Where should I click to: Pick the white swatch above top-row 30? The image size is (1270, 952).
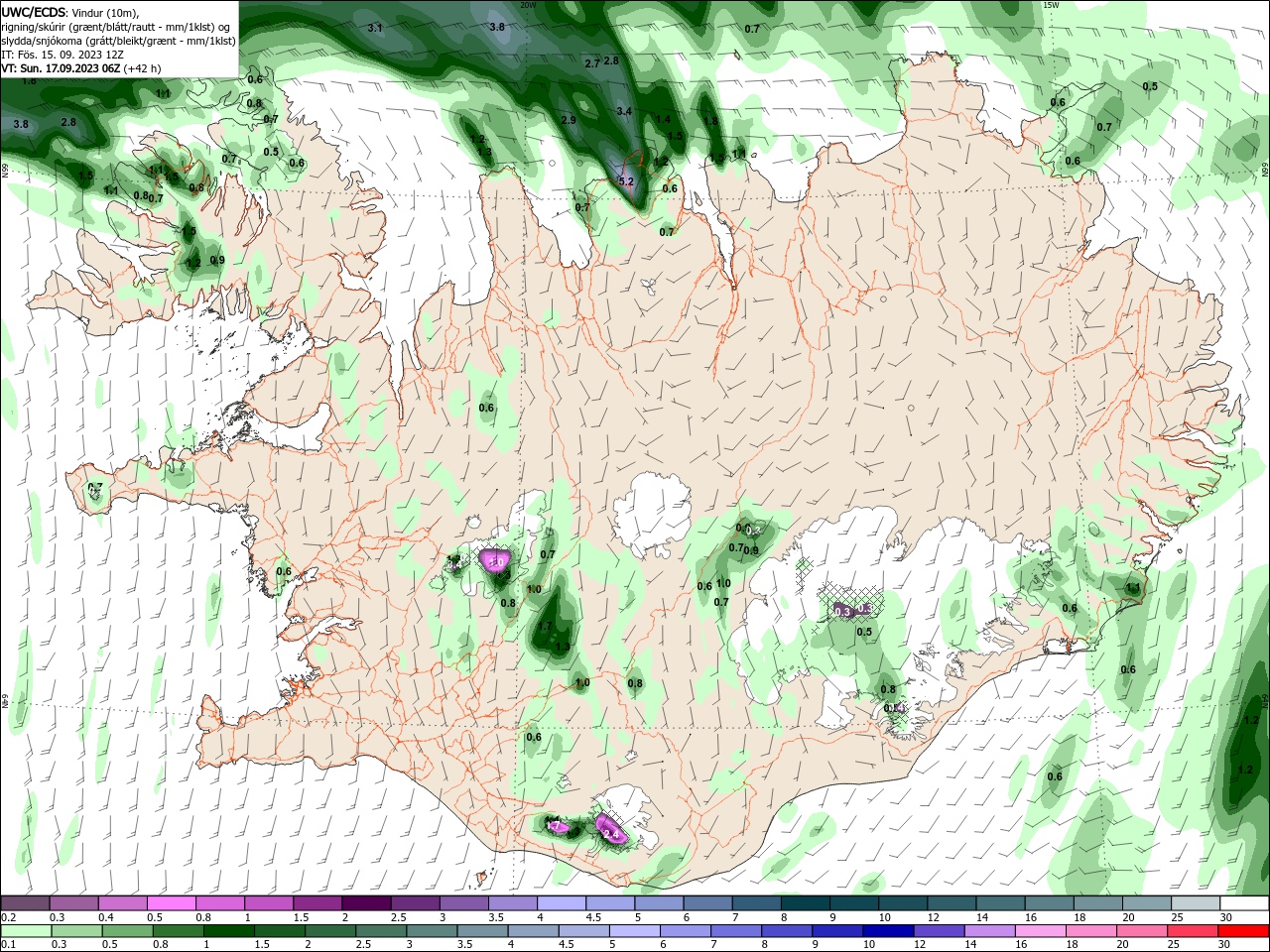[x=1244, y=903]
